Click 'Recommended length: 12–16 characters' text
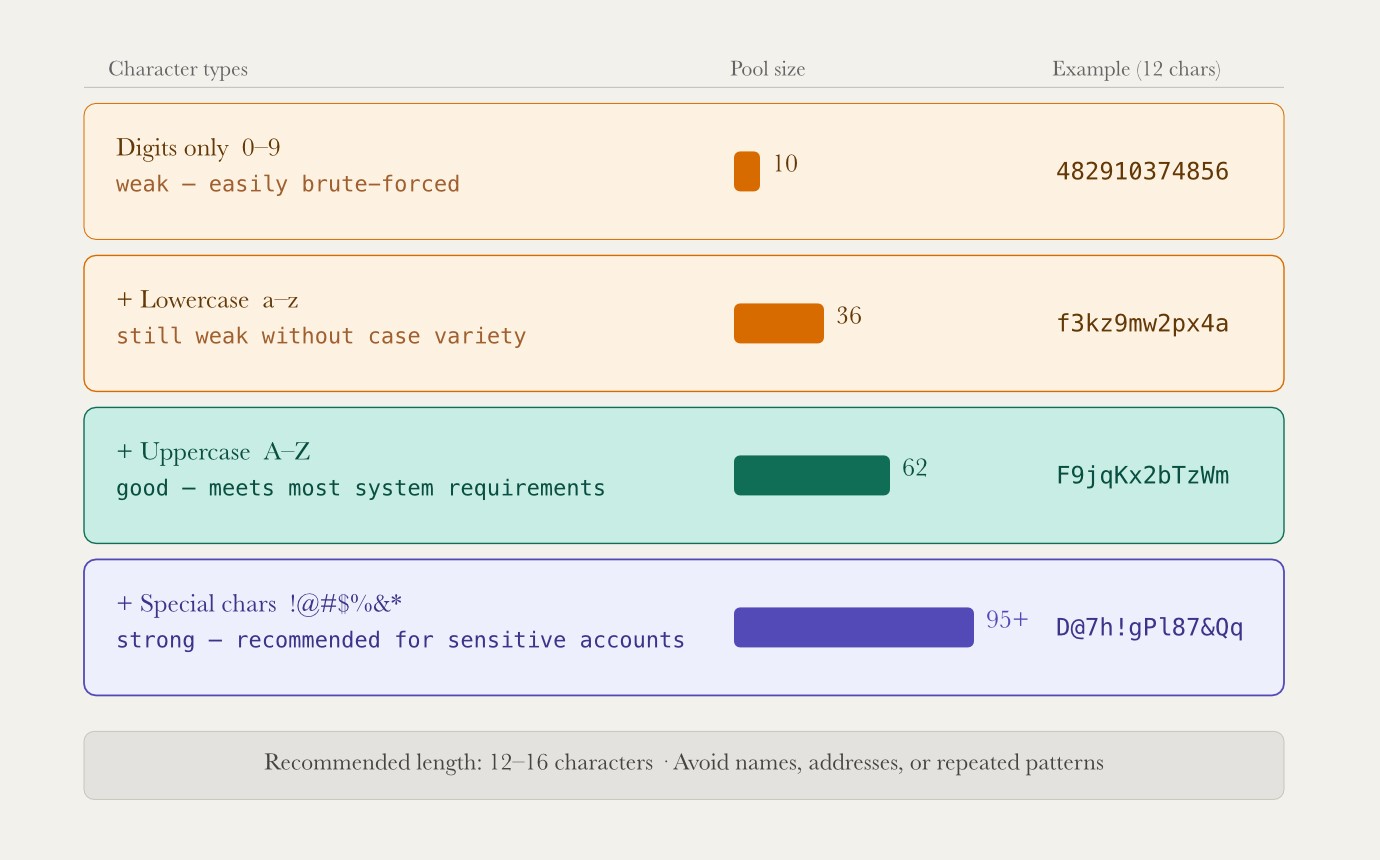Image resolution: width=1380 pixels, height=860 pixels. pyautogui.click(x=458, y=763)
